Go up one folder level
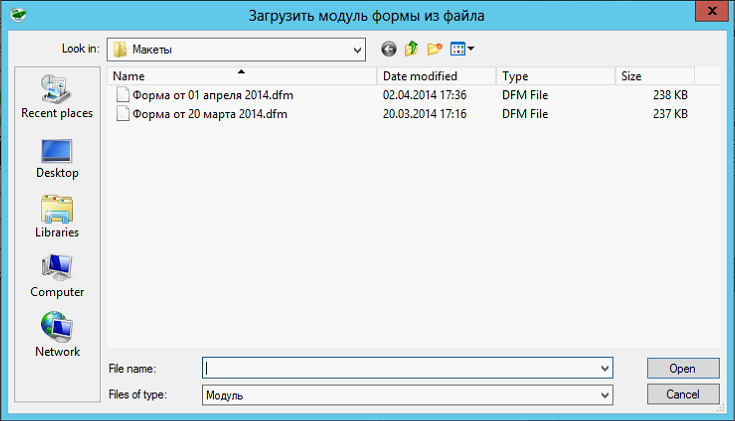This screenshot has height=421, width=735. (411, 48)
